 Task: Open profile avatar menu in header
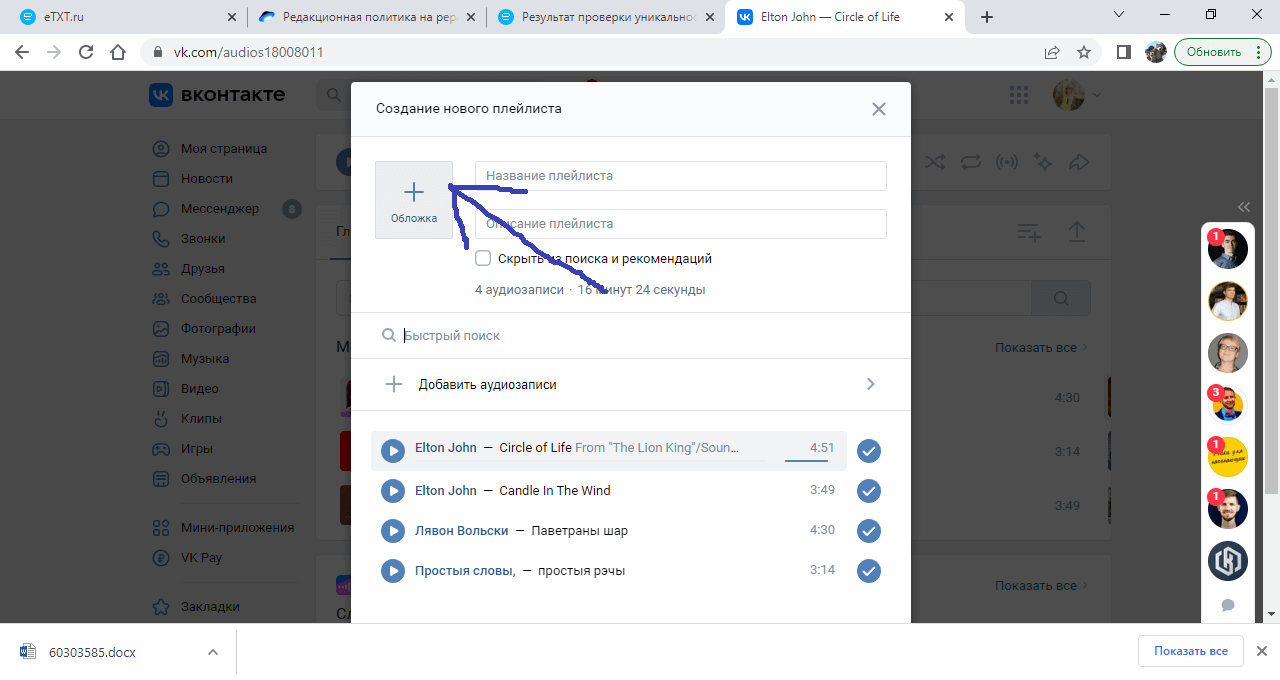coord(1078,95)
